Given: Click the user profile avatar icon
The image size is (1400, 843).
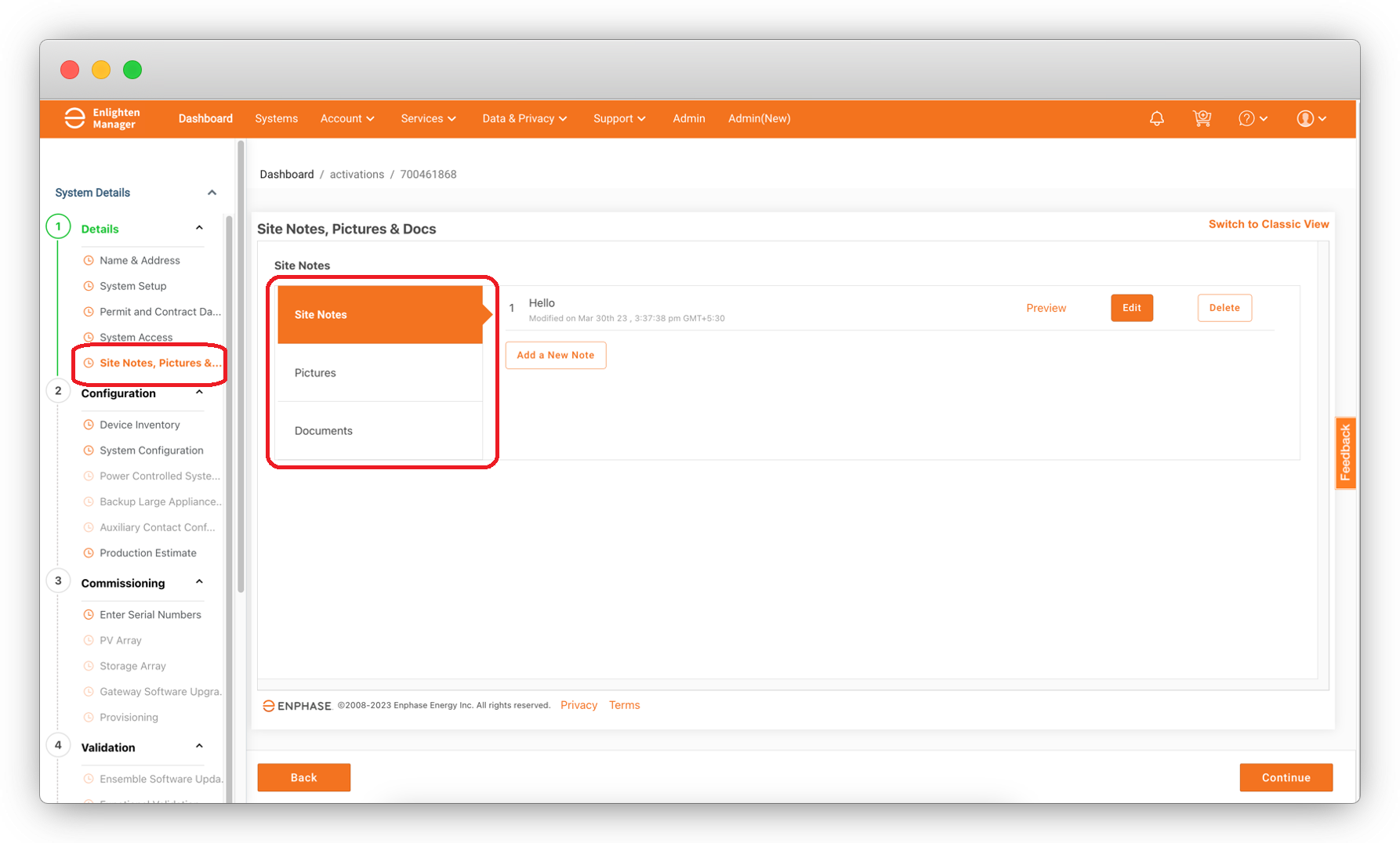Looking at the screenshot, I should click(x=1305, y=118).
